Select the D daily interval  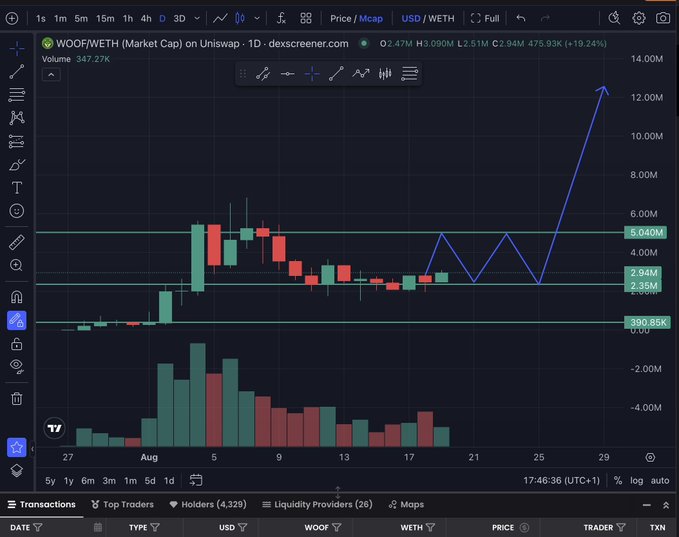point(162,19)
